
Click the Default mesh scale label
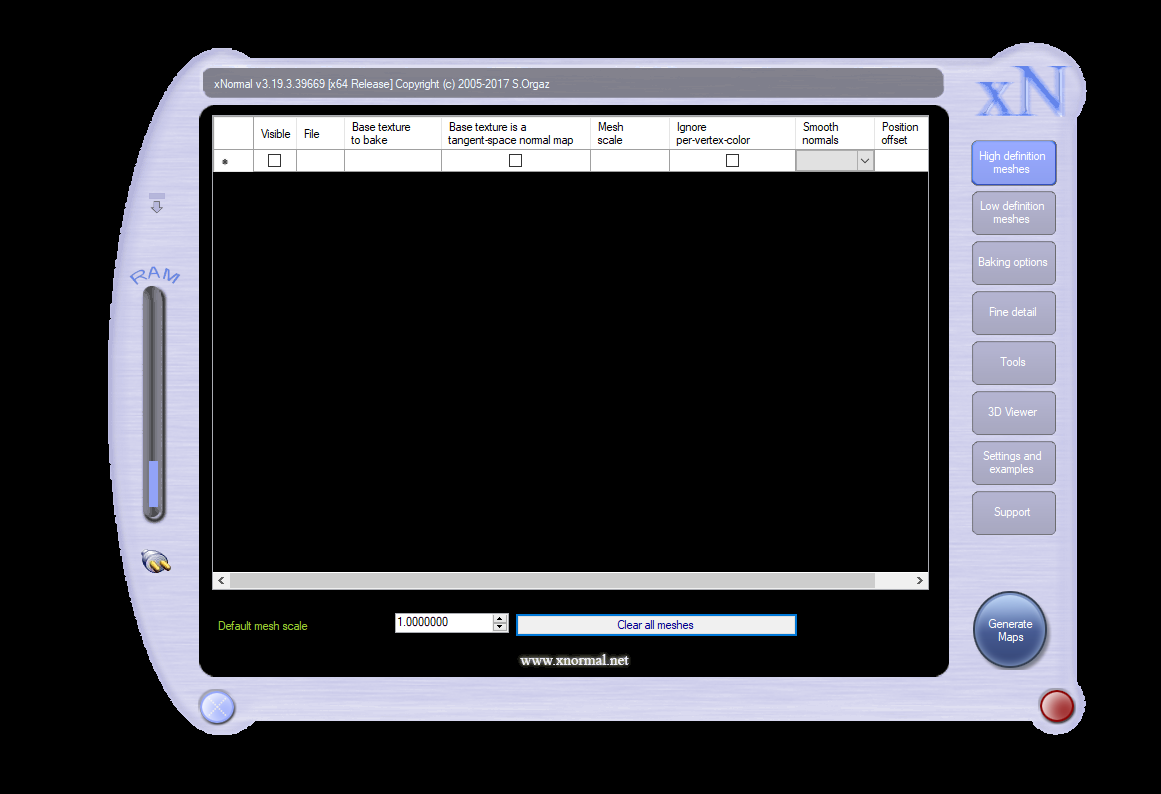[262, 626]
